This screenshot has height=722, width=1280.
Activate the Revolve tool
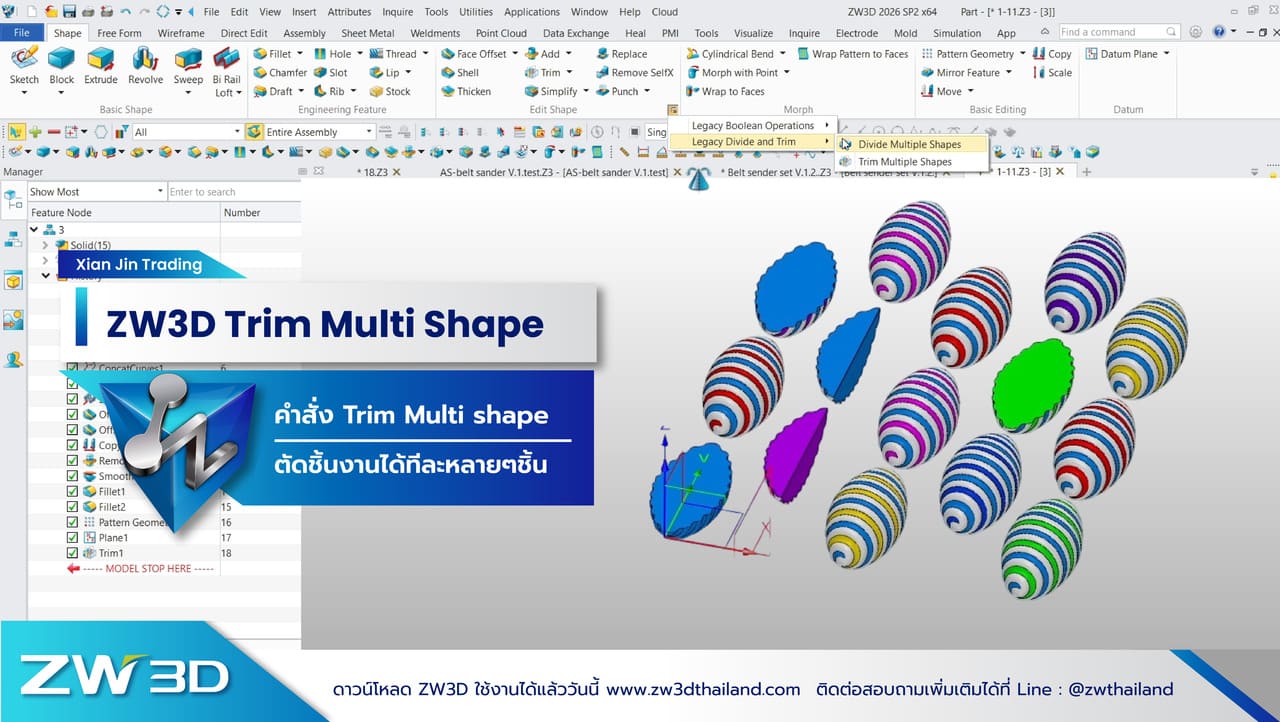145,70
